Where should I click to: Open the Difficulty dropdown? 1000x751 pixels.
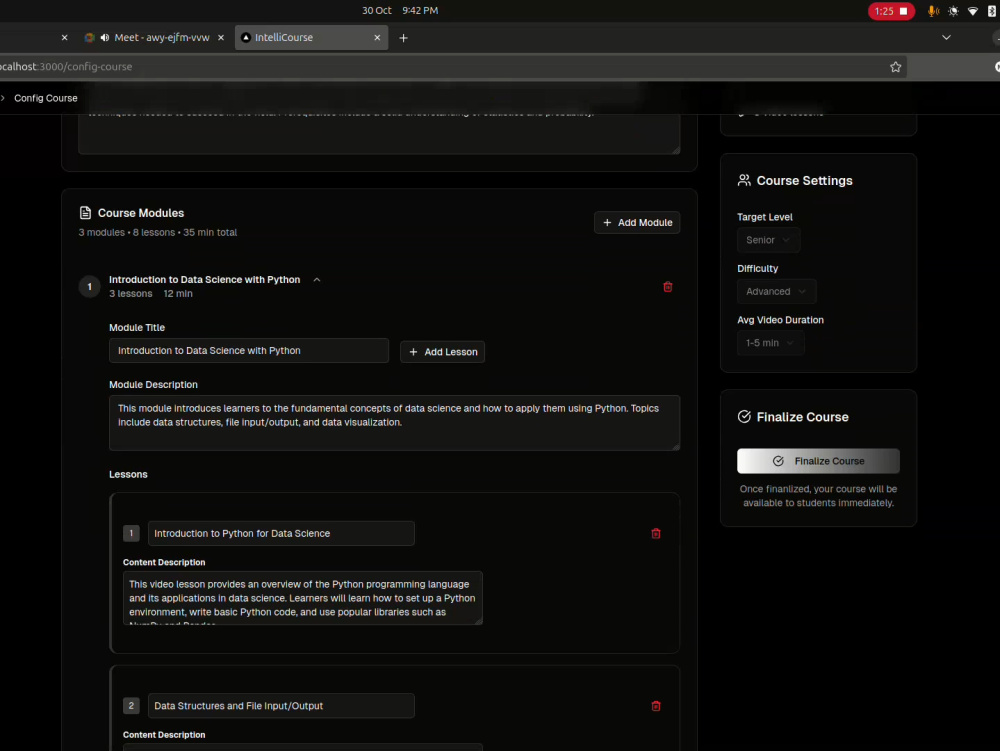click(x=776, y=291)
